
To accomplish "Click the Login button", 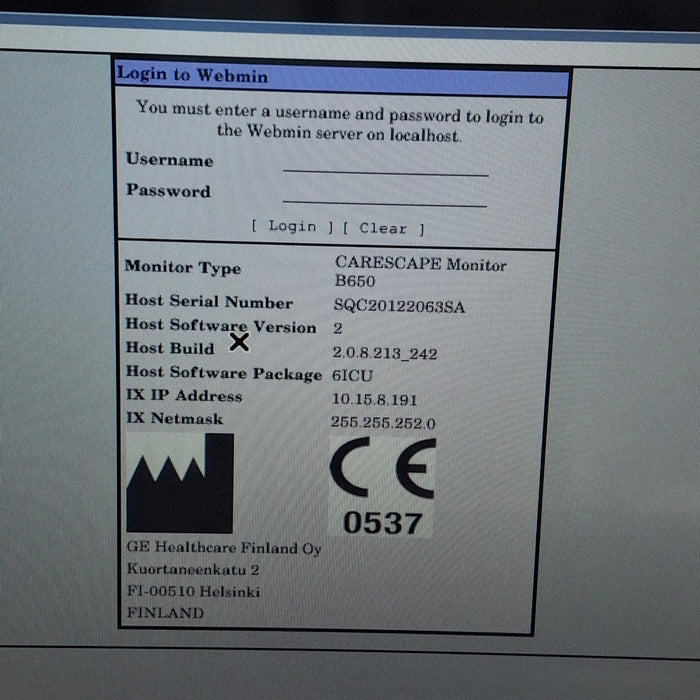I will pyautogui.click(x=292, y=226).
